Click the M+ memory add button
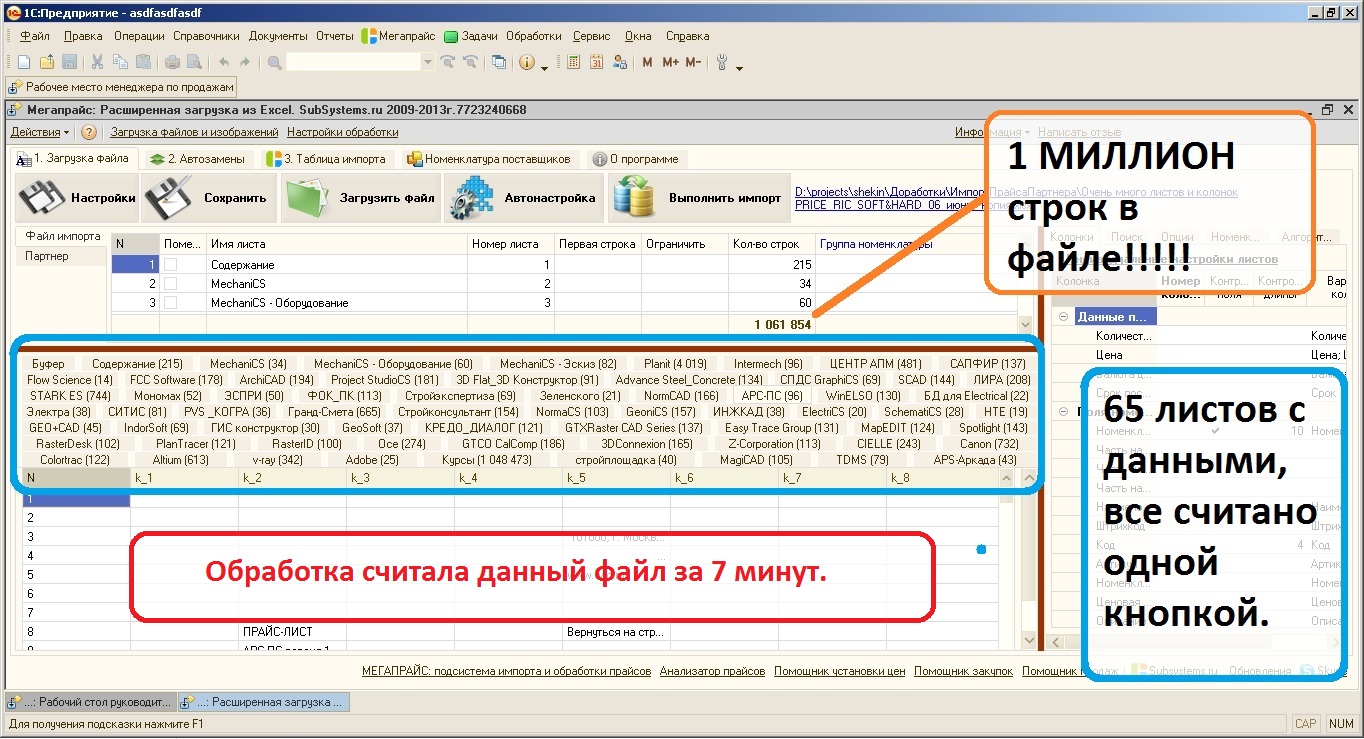The image size is (1364, 739). pyautogui.click(x=670, y=62)
